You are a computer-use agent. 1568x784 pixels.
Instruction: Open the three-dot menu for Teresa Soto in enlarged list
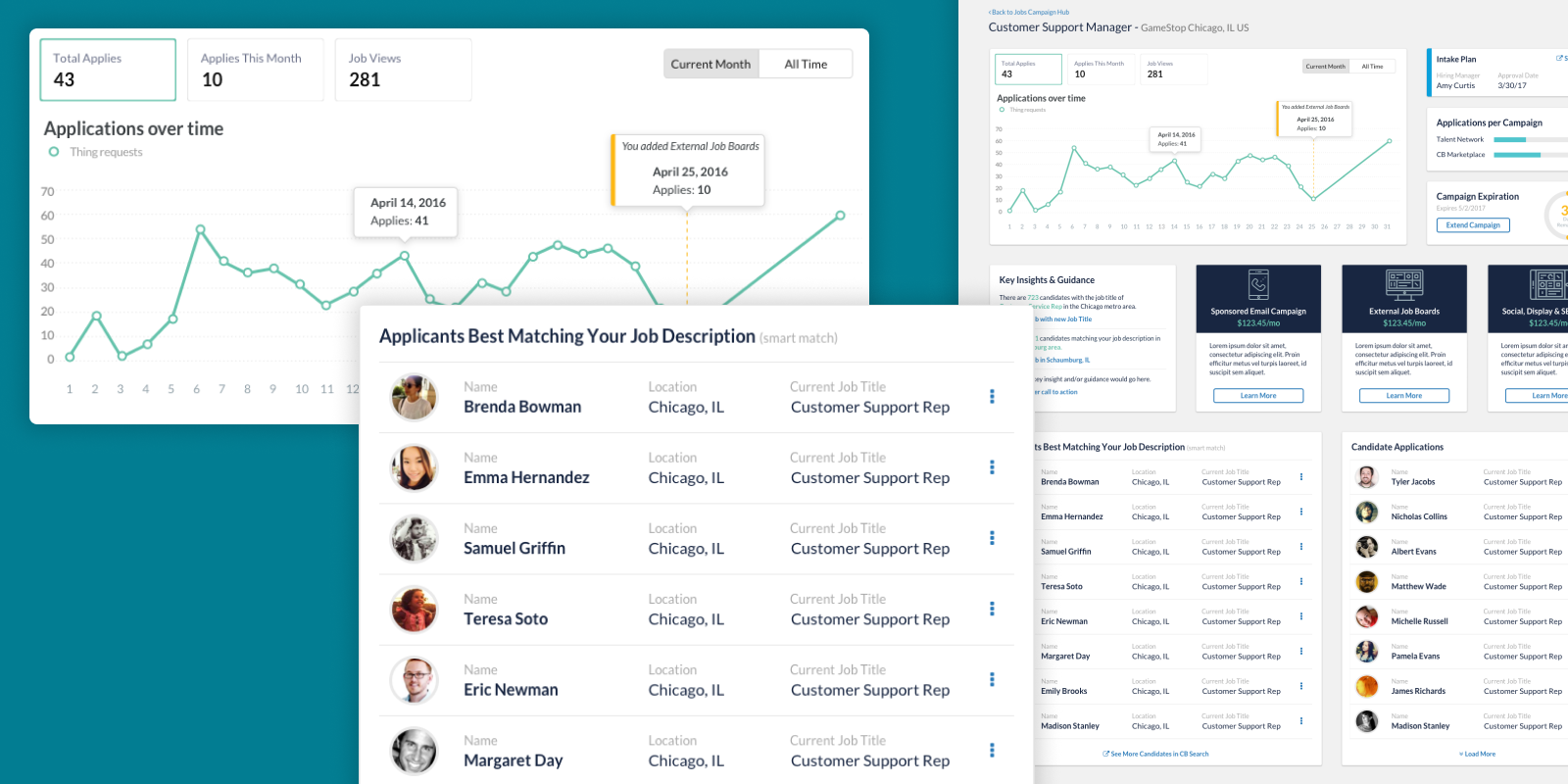click(992, 609)
